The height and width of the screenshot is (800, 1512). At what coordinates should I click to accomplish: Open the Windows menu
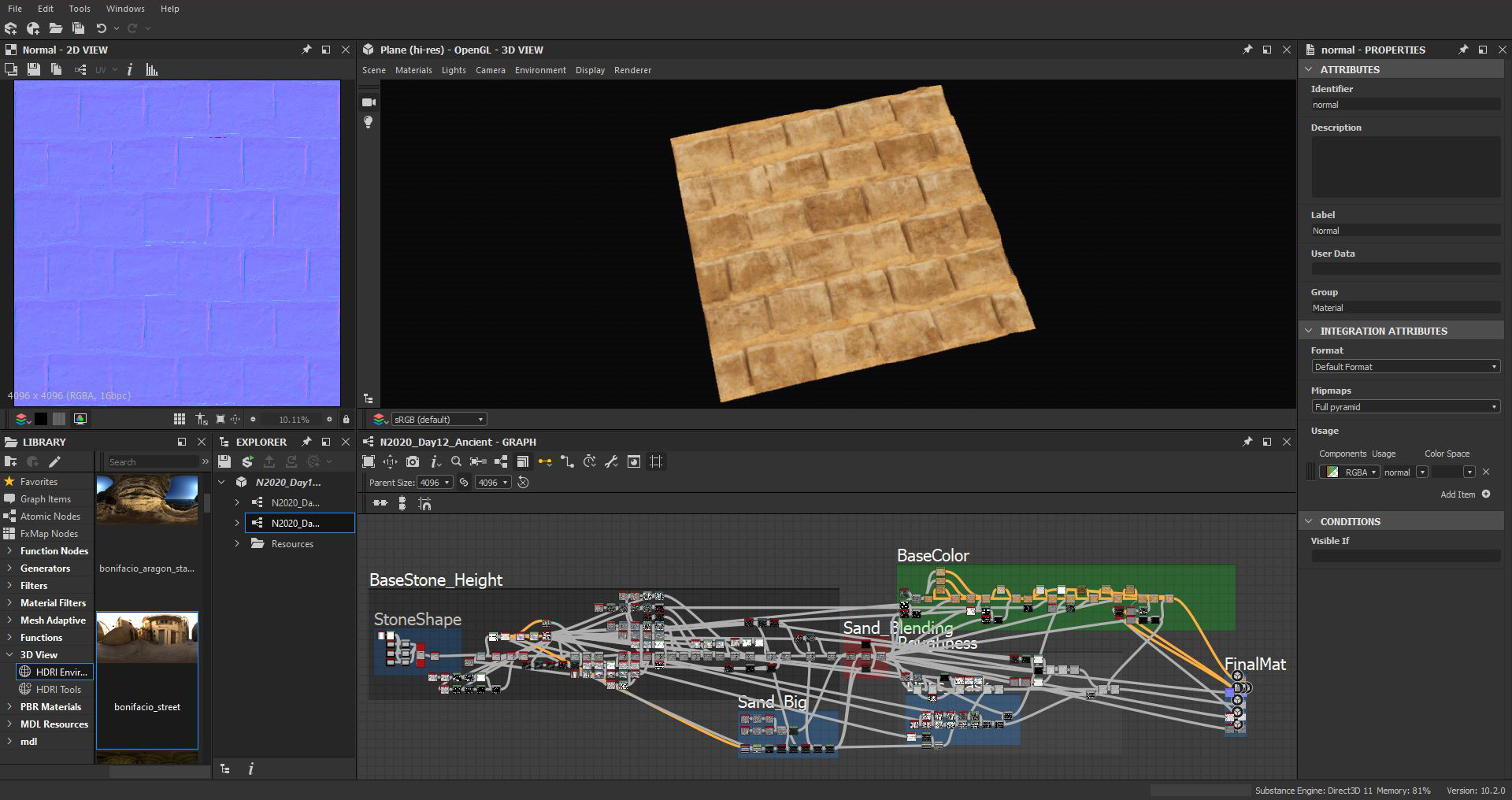[125, 9]
